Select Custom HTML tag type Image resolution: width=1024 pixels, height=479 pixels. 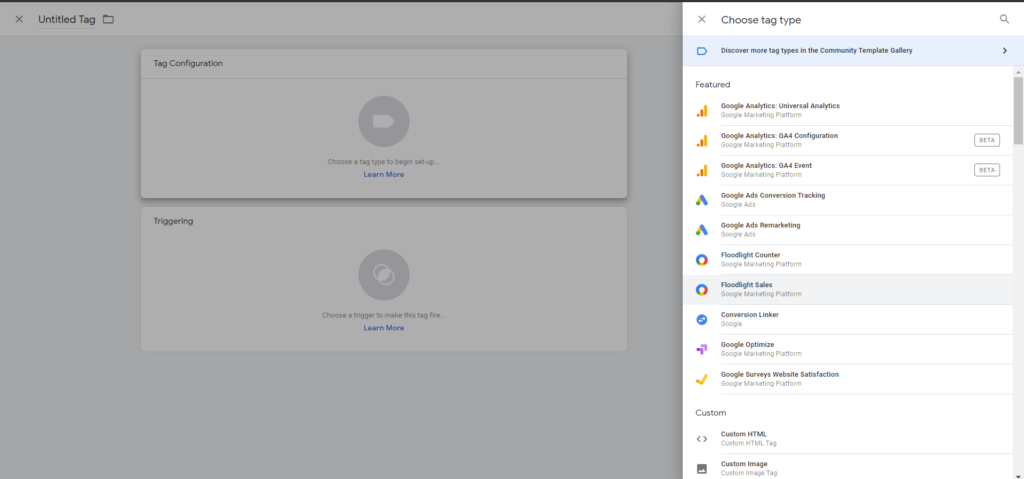(848, 439)
